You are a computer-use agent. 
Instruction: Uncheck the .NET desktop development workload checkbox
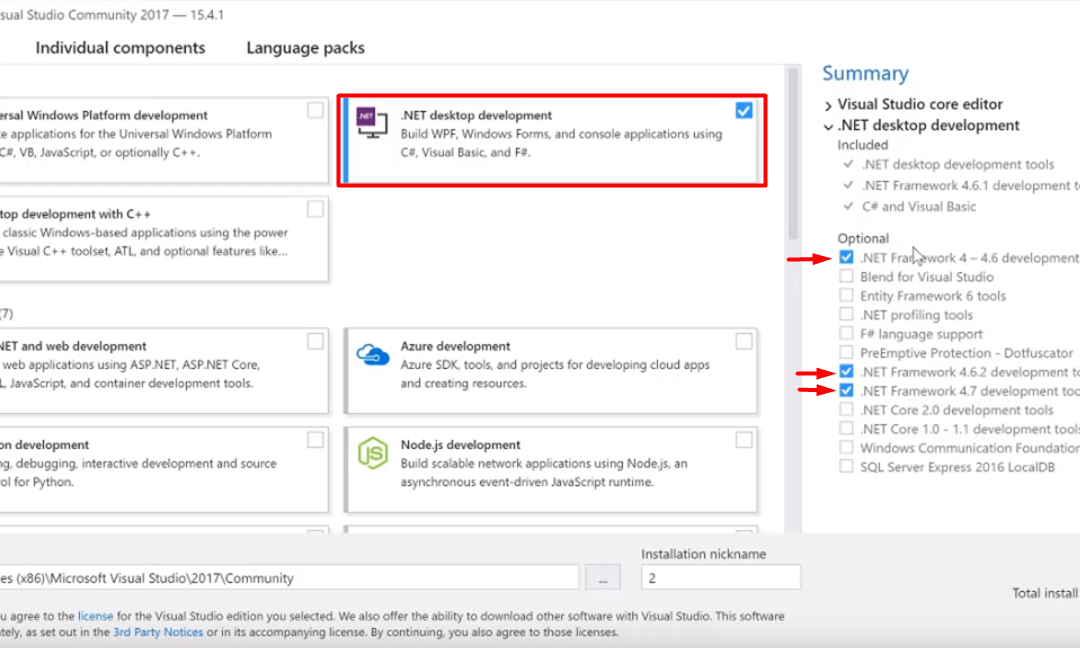click(744, 110)
